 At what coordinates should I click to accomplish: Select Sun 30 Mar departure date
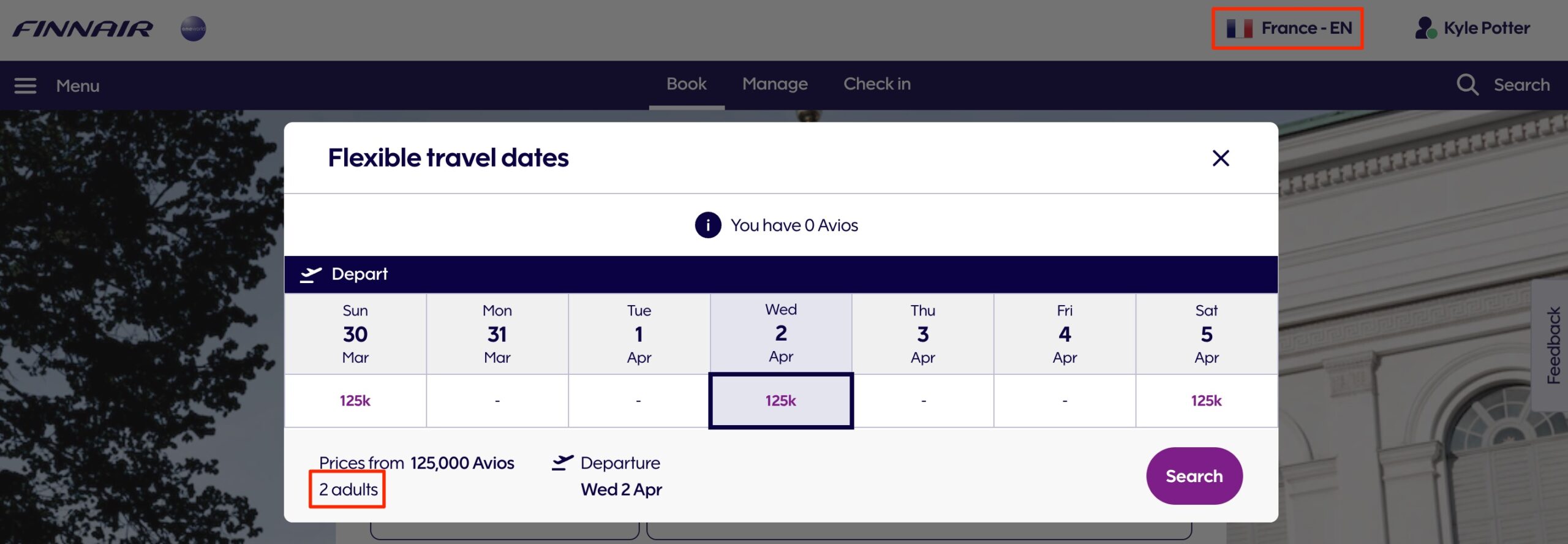pyautogui.click(x=355, y=334)
